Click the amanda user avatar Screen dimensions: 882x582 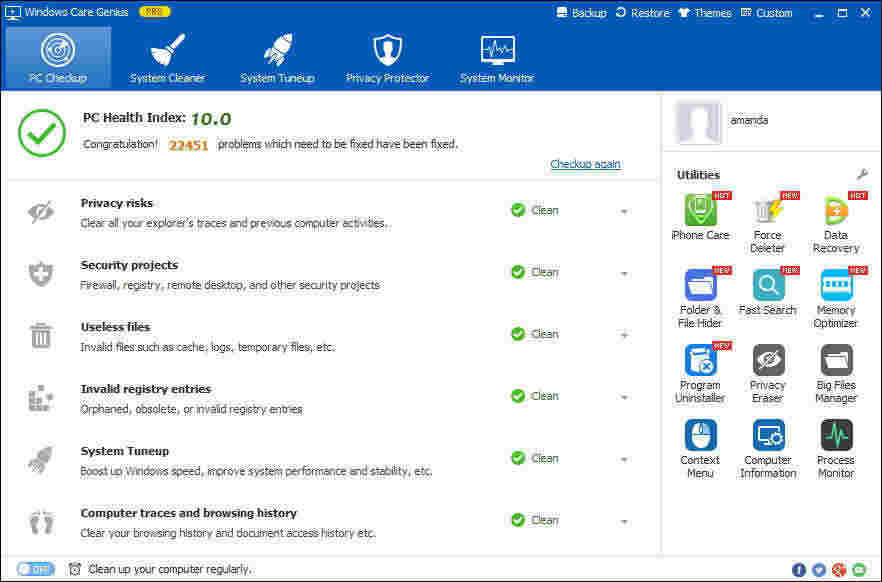click(x=698, y=121)
